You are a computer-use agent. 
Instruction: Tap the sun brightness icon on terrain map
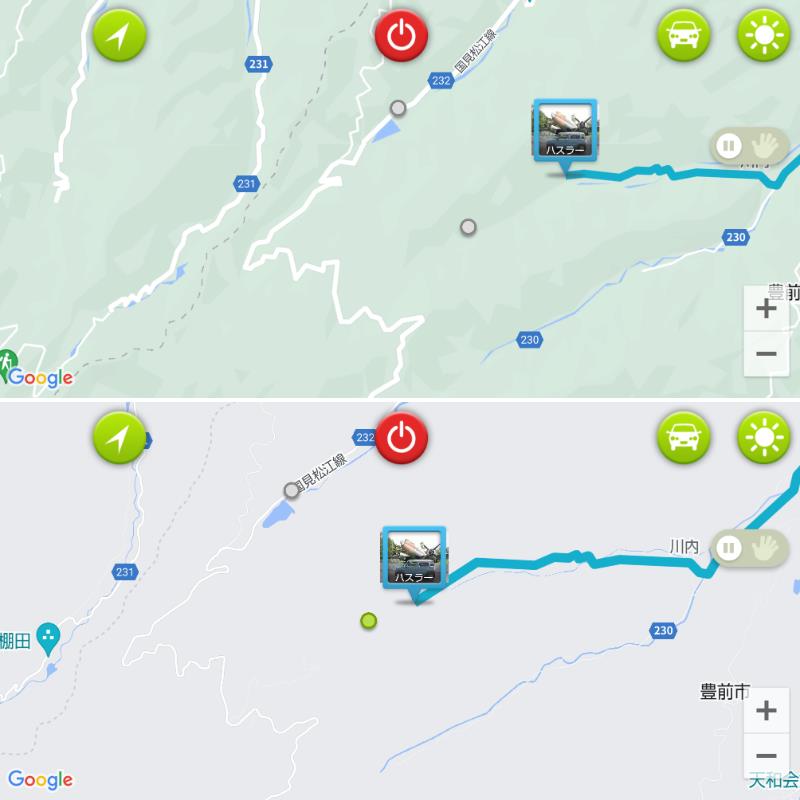coord(764,35)
